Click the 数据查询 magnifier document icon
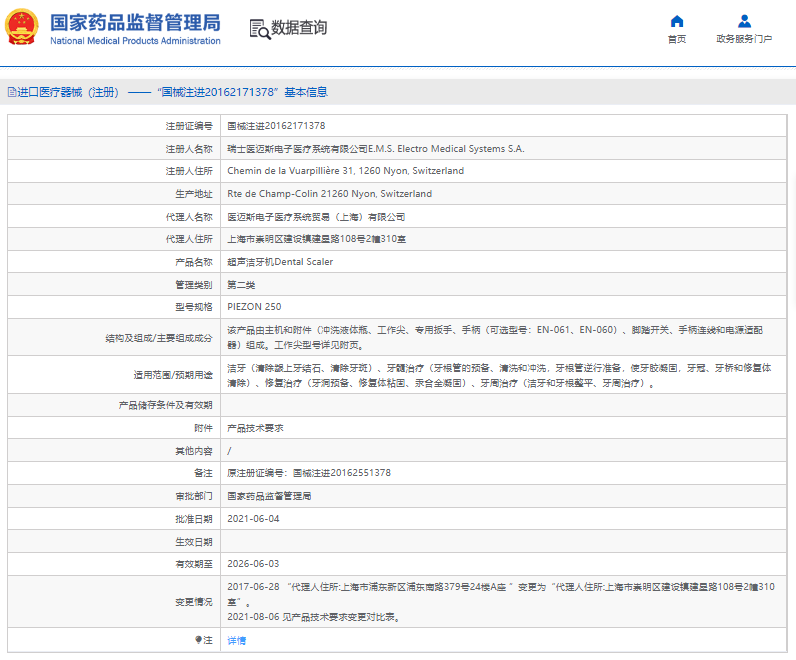Screen dimensions: 796x660 [x=260, y=29]
